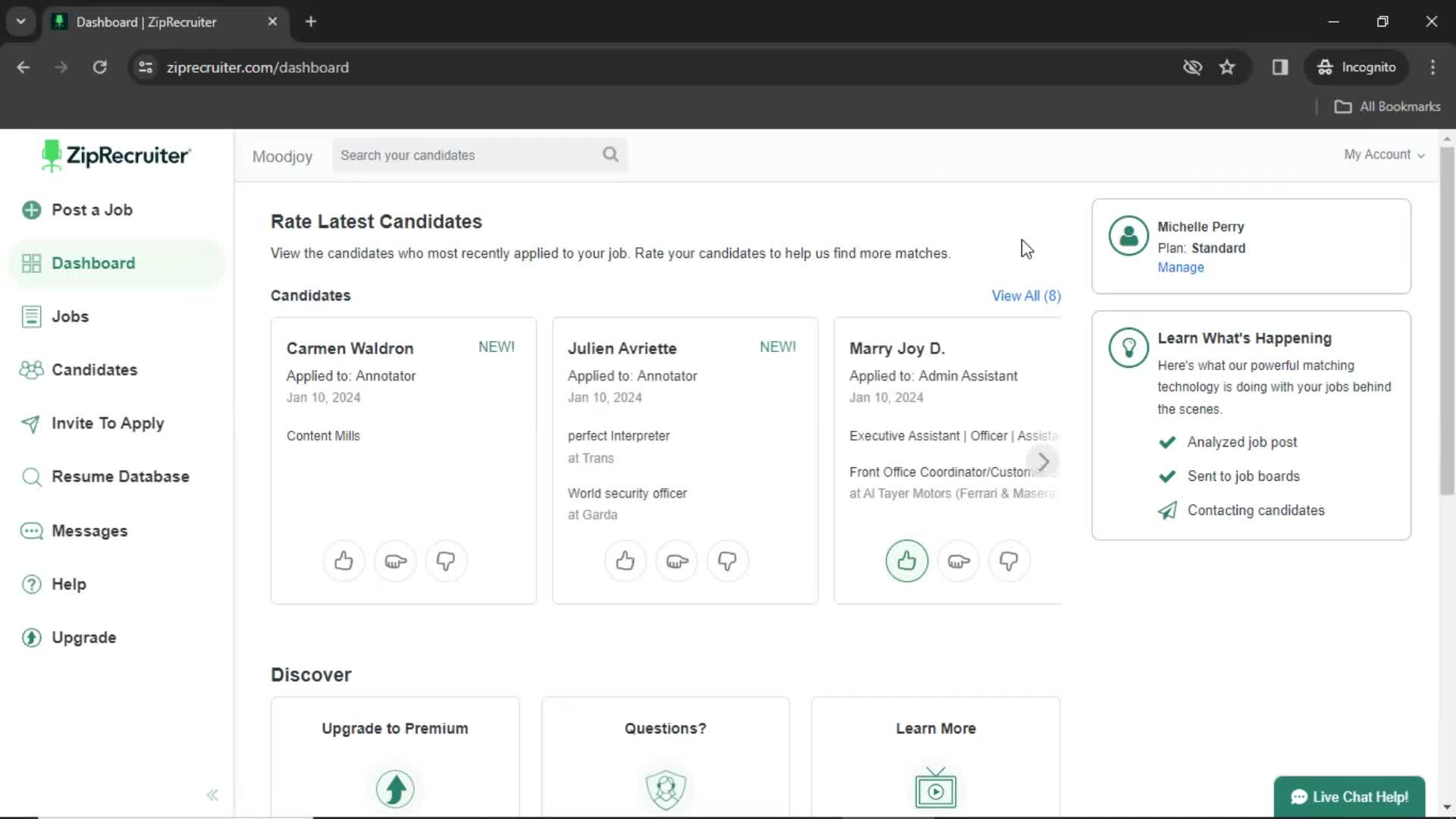Expand the My Account dropdown menu
The image size is (1456, 819).
(1384, 154)
